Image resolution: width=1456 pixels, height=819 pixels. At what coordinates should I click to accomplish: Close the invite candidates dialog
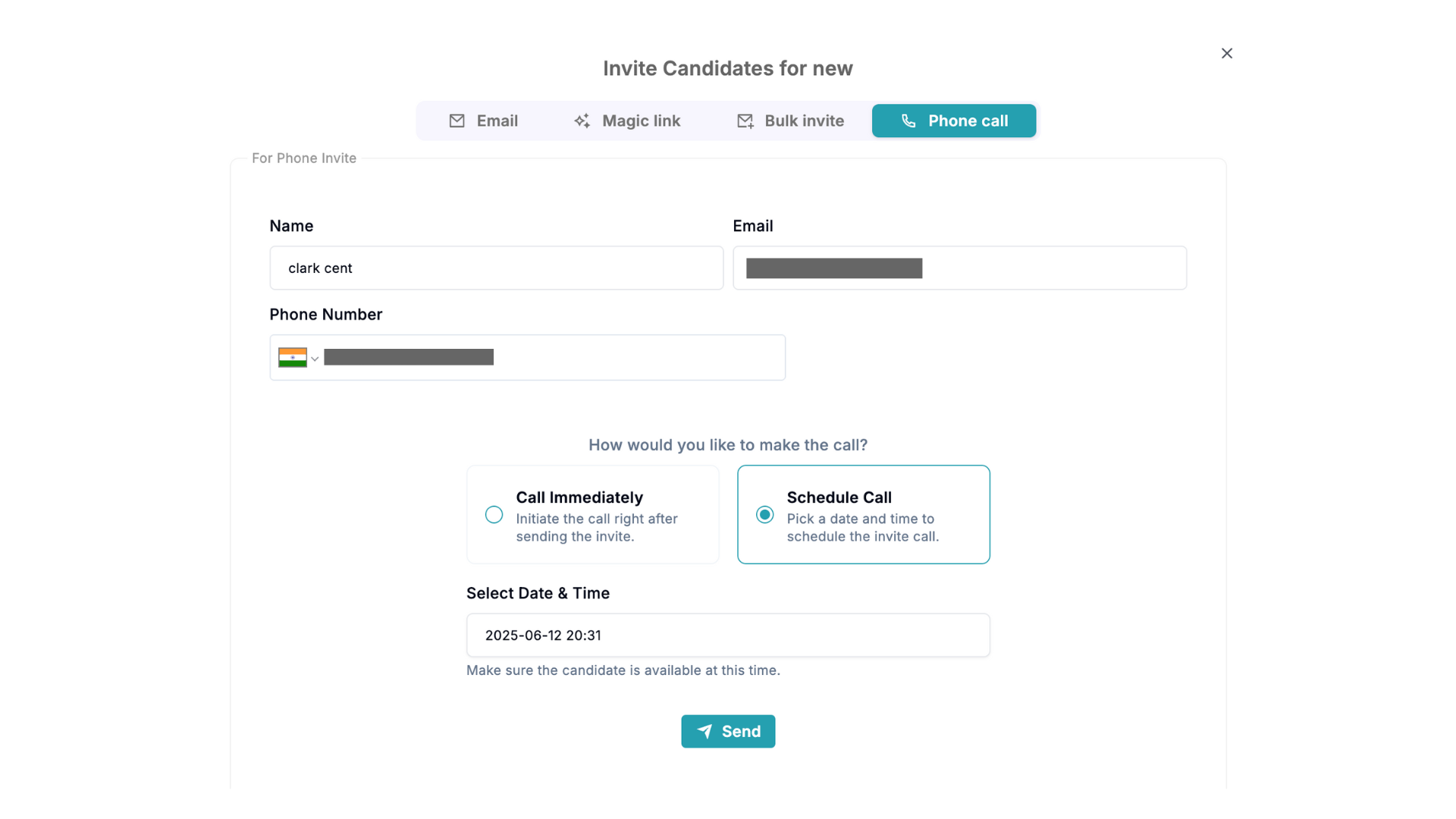pyautogui.click(x=1227, y=53)
